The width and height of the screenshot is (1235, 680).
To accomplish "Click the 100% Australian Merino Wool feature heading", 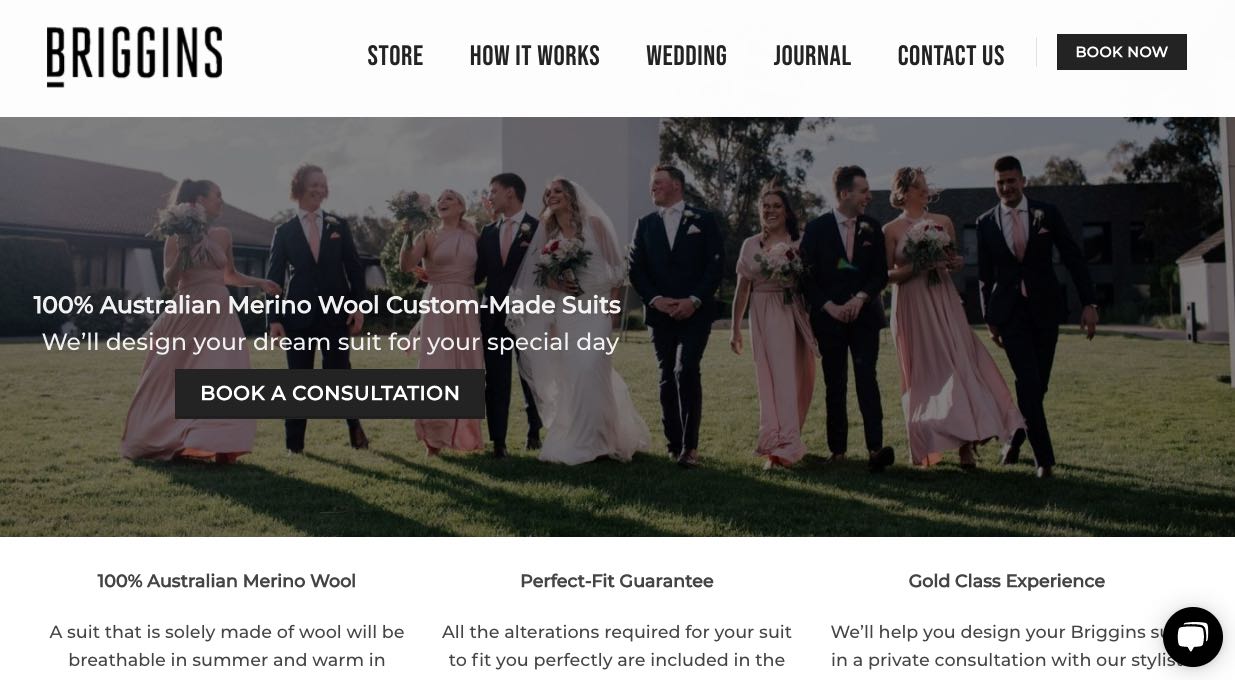I will [x=227, y=581].
